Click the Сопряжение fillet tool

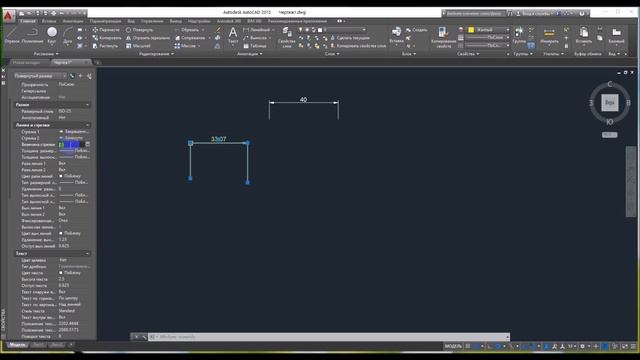click(190, 38)
